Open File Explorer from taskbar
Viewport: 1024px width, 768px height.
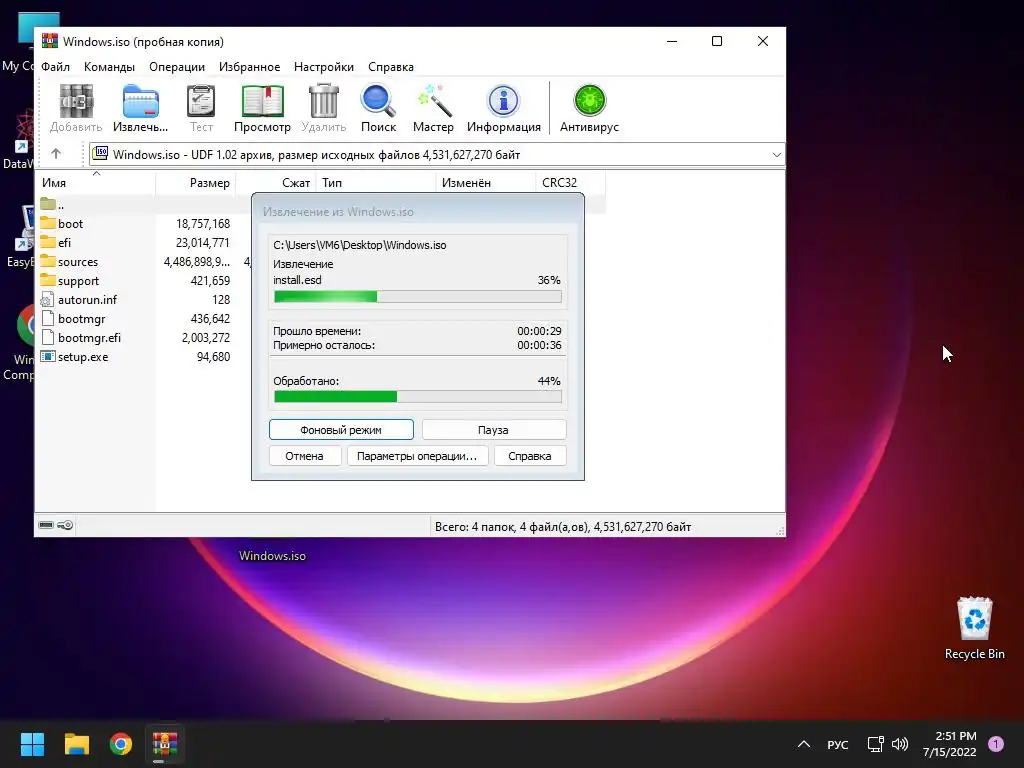pos(76,744)
